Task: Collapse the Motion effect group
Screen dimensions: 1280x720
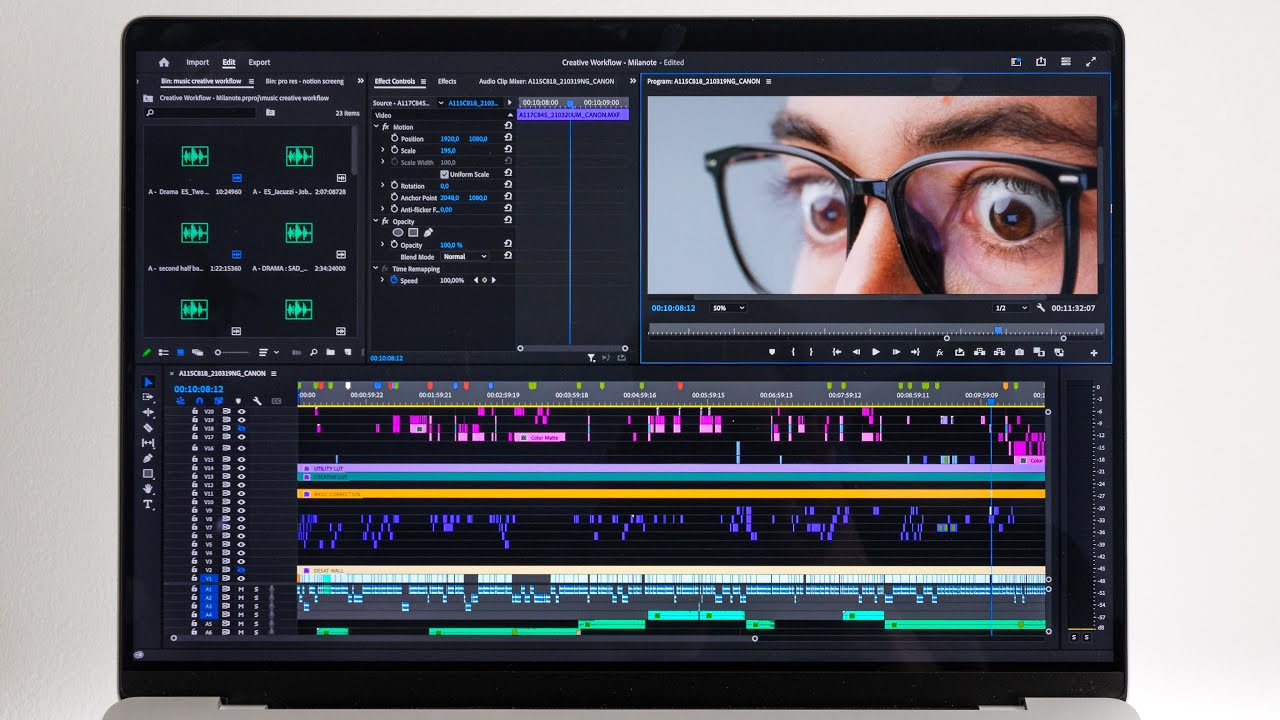Action: click(x=377, y=127)
